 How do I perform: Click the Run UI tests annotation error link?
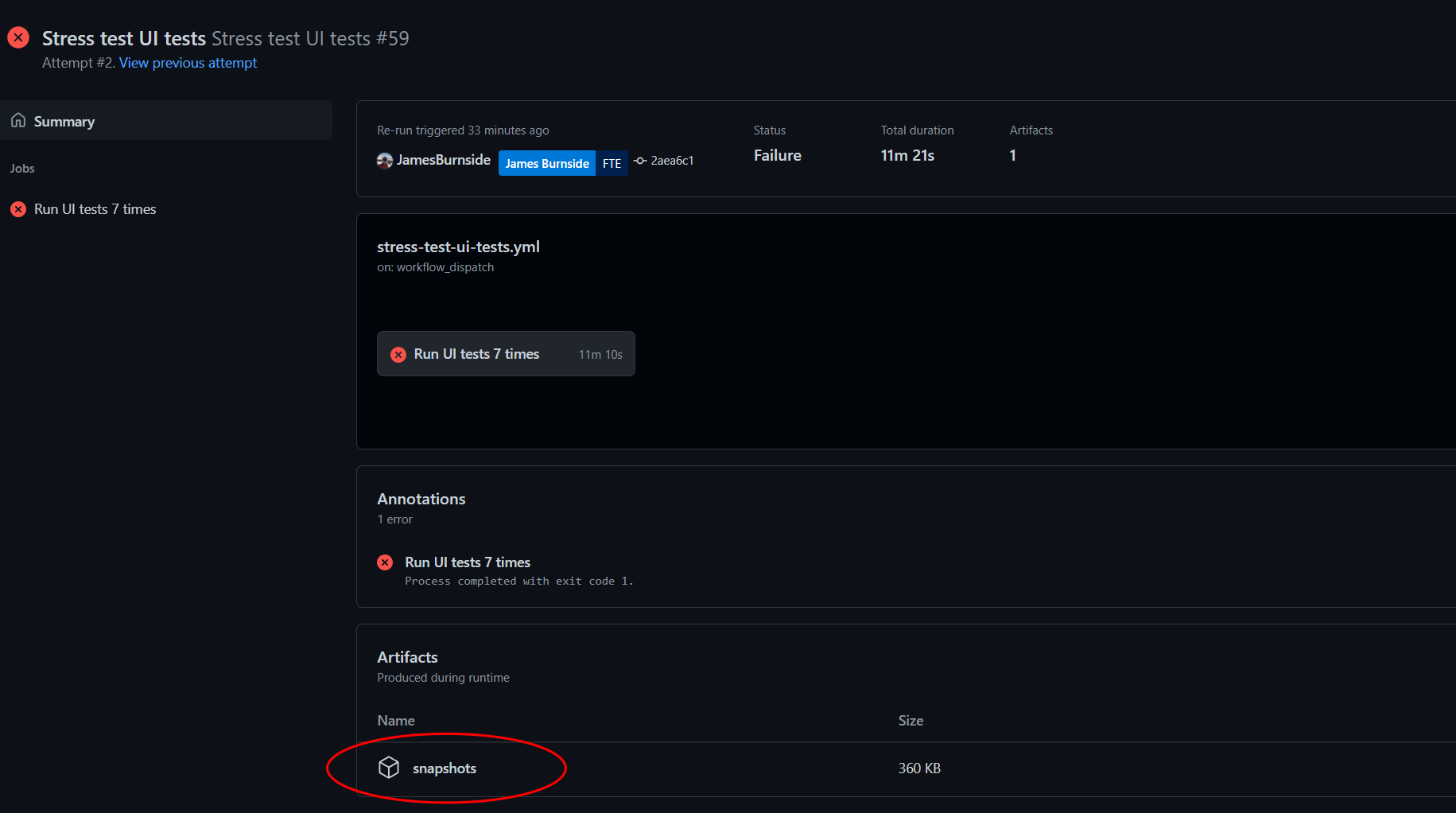pyautogui.click(x=468, y=562)
